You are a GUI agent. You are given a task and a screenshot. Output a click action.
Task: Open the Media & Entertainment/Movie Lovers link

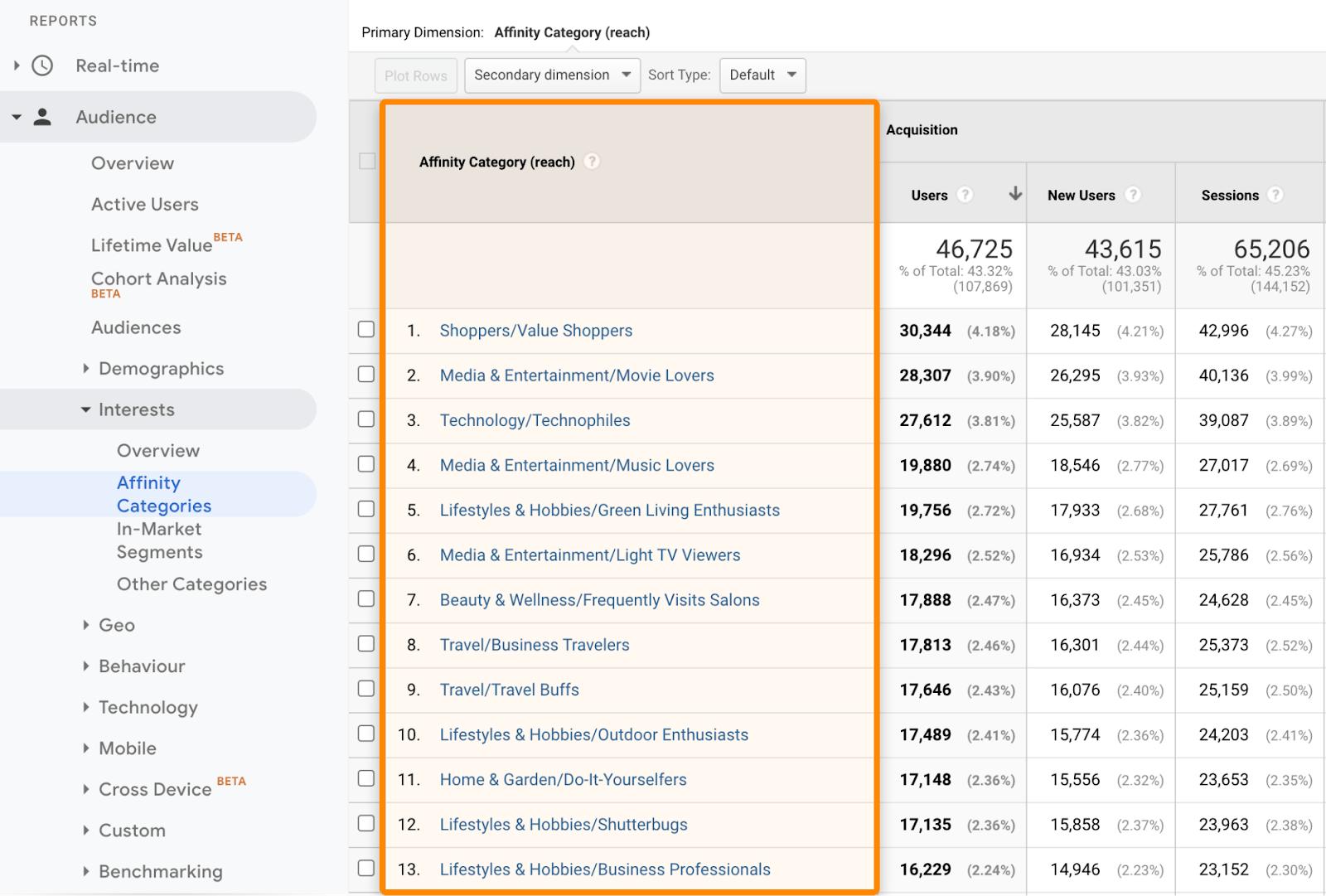(x=577, y=375)
